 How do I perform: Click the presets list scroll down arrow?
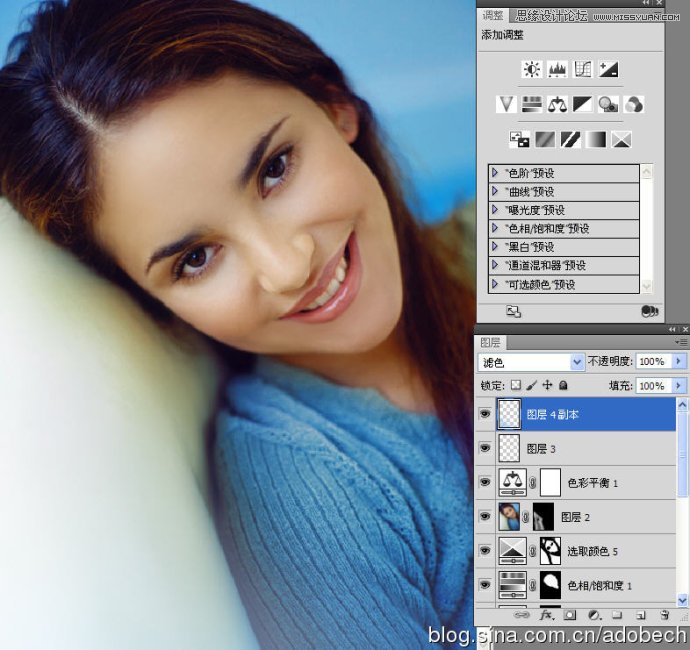coord(646,286)
